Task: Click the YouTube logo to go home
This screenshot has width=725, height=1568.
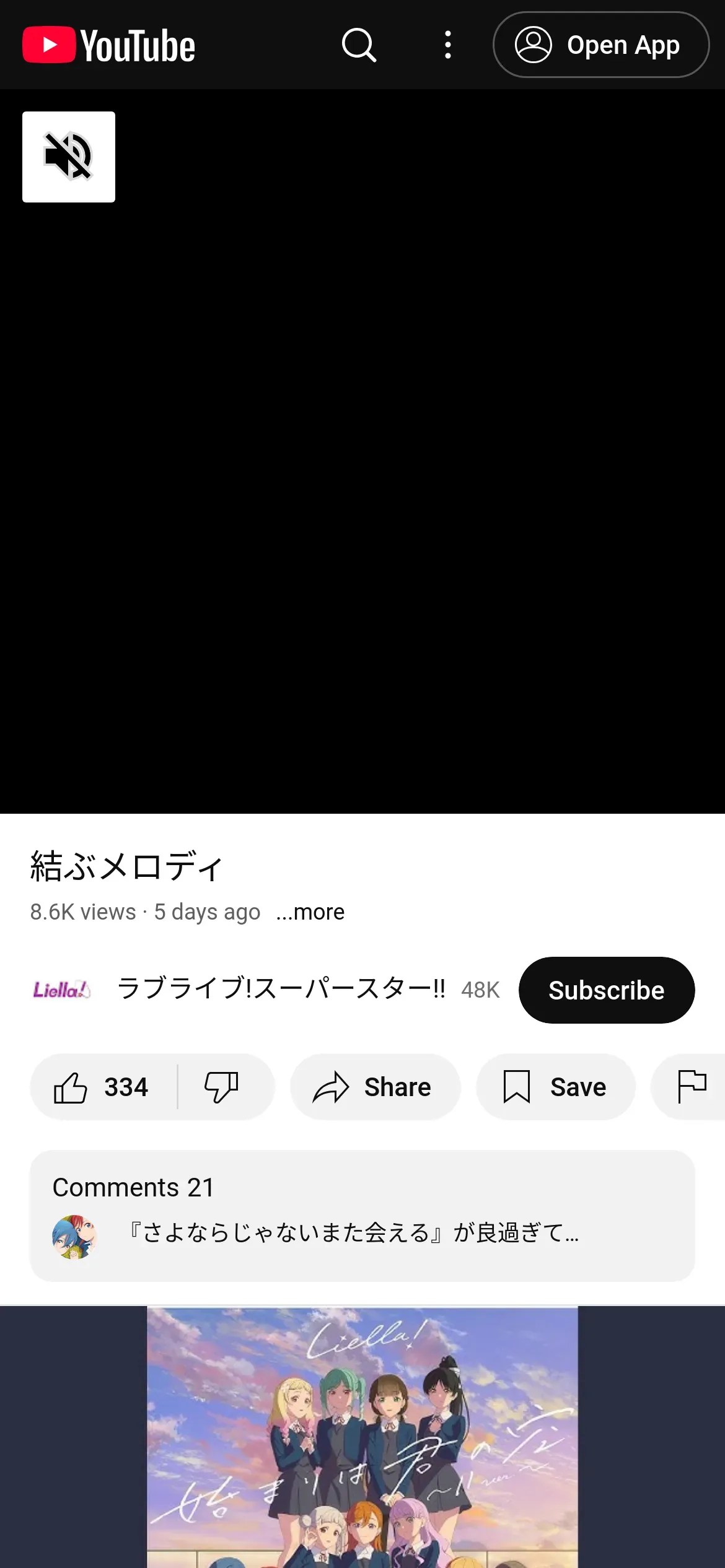Action: [109, 45]
